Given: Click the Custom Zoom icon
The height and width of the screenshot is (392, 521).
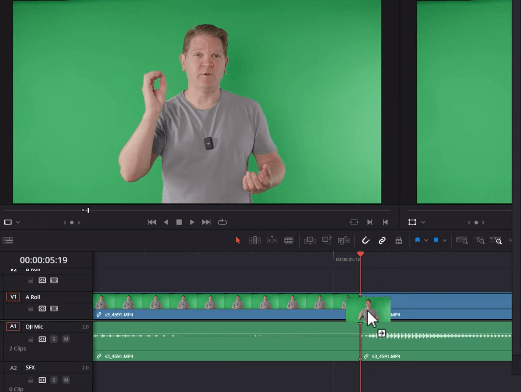Looking at the screenshot, I should pos(496,240).
